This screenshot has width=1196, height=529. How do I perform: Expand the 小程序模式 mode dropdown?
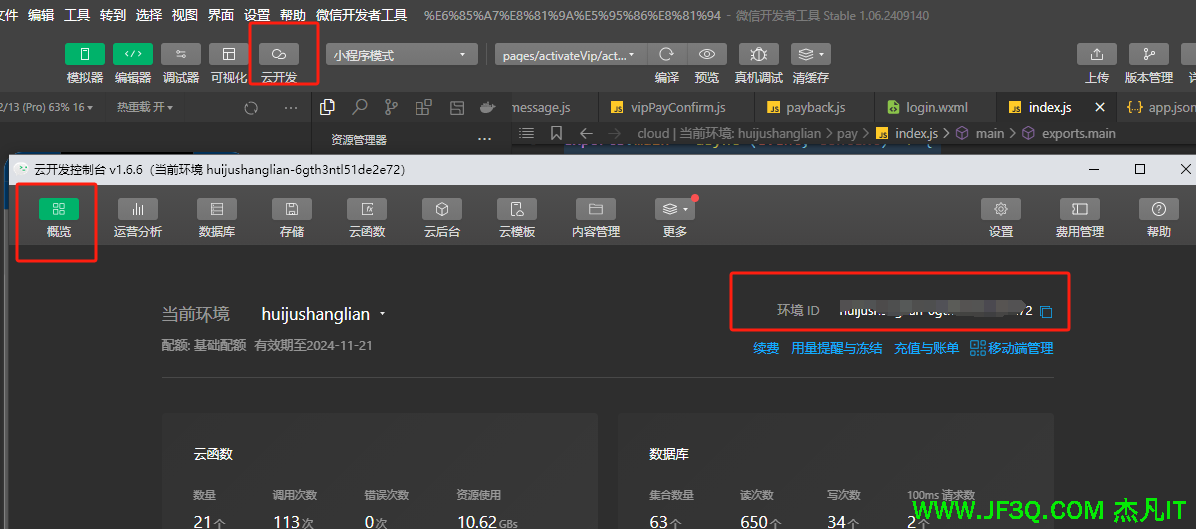pyautogui.click(x=402, y=54)
